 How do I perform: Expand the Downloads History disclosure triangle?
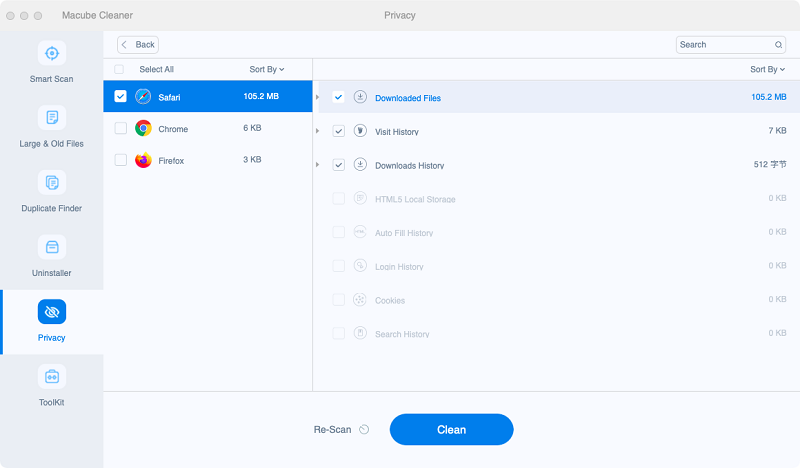tap(318, 165)
